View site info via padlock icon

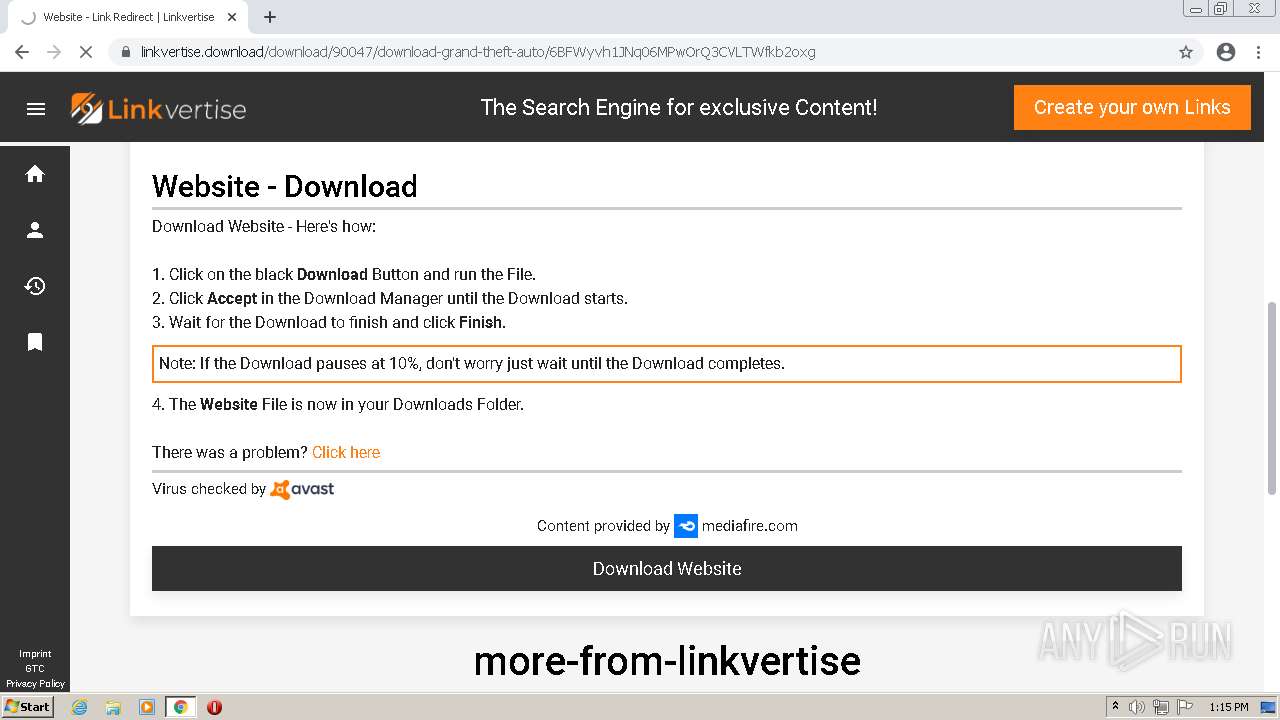(126, 52)
